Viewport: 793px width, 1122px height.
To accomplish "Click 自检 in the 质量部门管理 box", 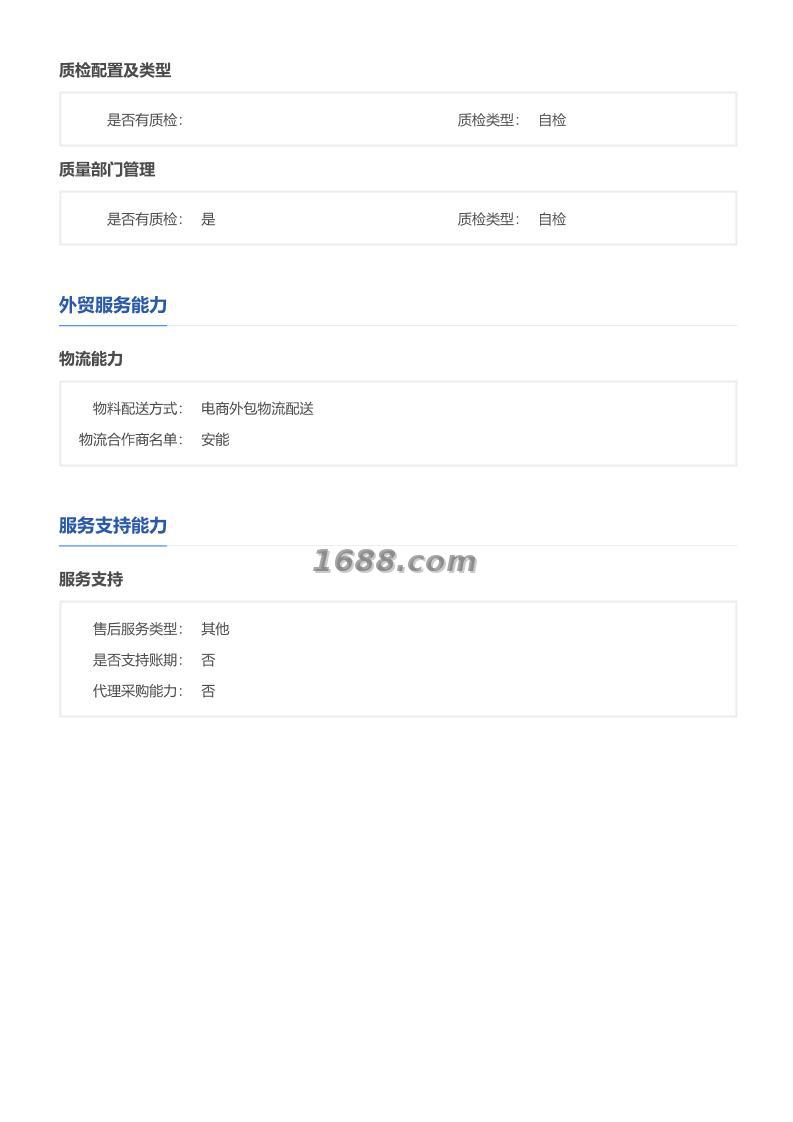I will (552, 219).
